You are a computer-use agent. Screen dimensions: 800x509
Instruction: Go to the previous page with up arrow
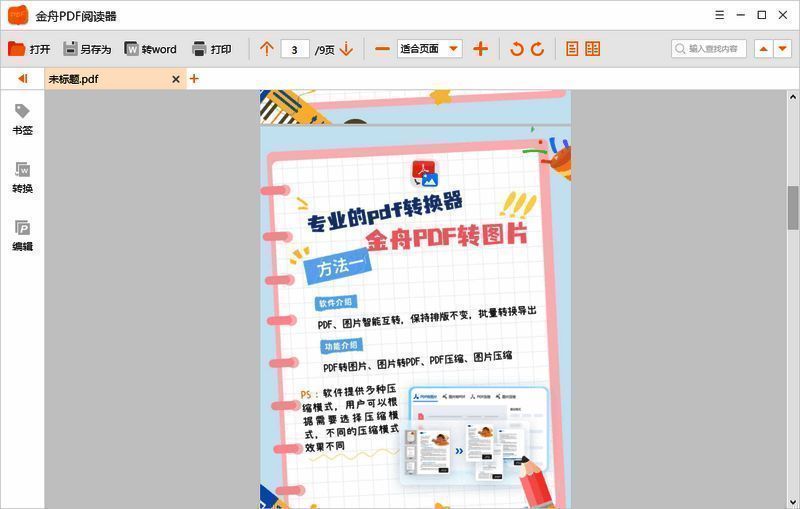[266, 49]
